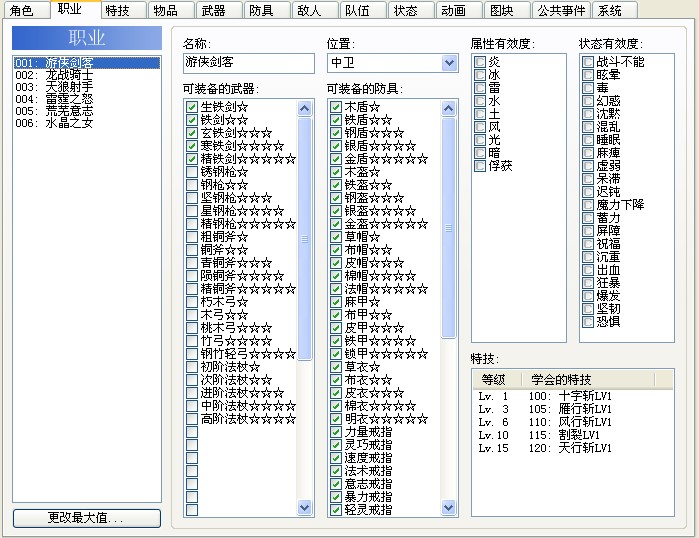This screenshot has height=538, width=699.
Task: Toggle the 俘获 element efficiency box
Action: (480, 166)
